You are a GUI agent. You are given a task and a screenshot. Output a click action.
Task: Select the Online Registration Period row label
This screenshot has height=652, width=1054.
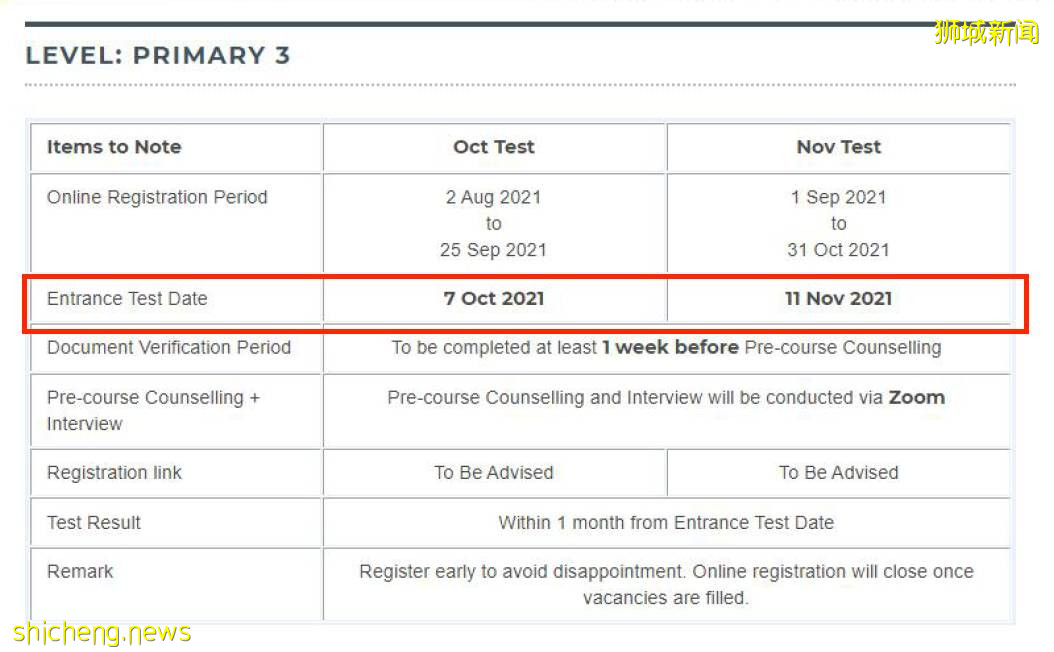pyautogui.click(x=157, y=197)
